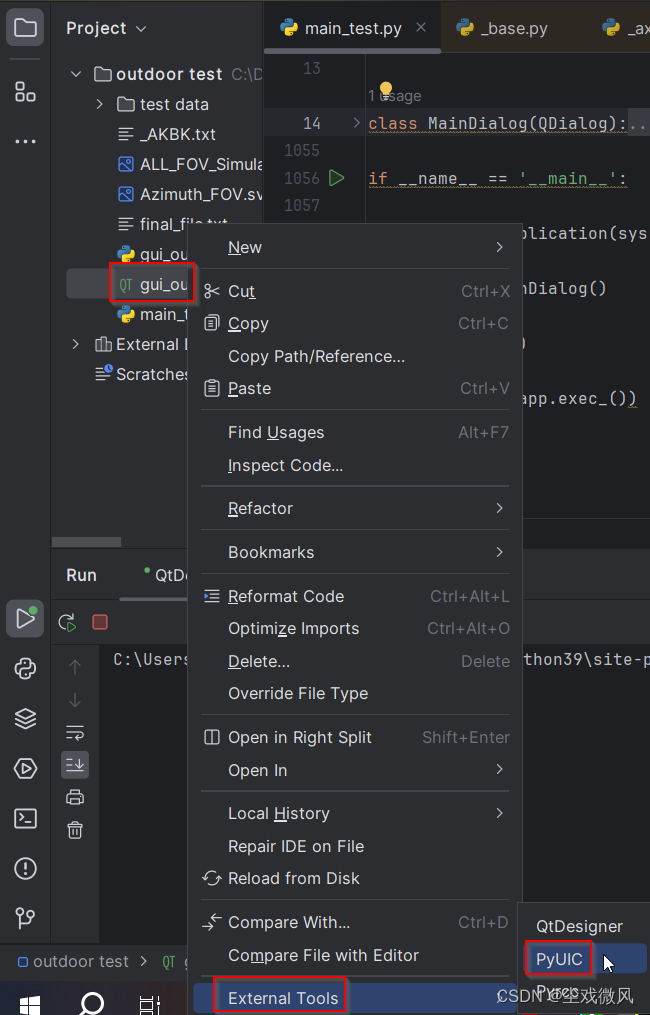Stop the running process with red square icon
The height and width of the screenshot is (1015, 650).
tap(98, 621)
